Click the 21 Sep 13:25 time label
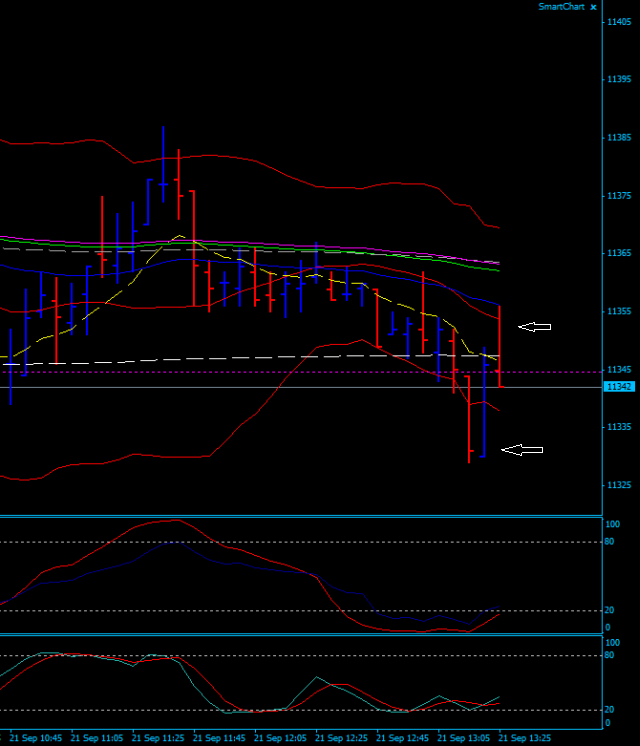Viewport: 640px width, 746px height. coord(524,738)
